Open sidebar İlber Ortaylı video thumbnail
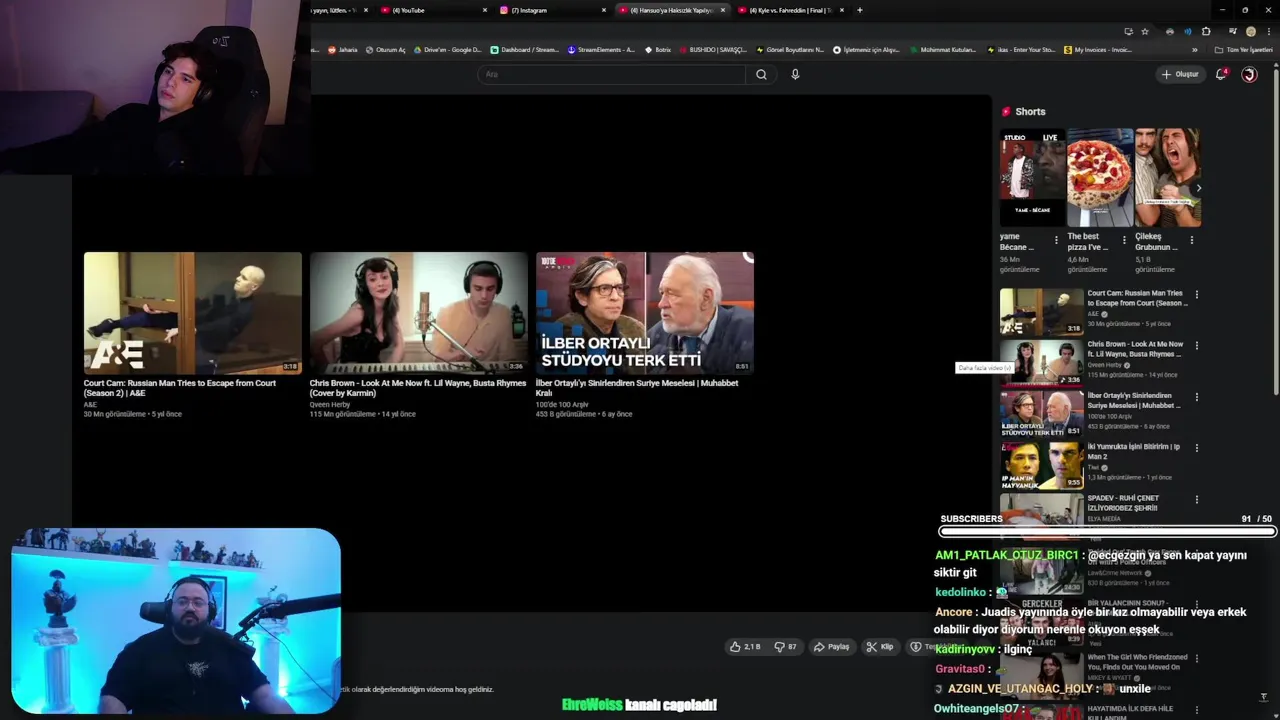This screenshot has width=1280, height=720. 1041,413
